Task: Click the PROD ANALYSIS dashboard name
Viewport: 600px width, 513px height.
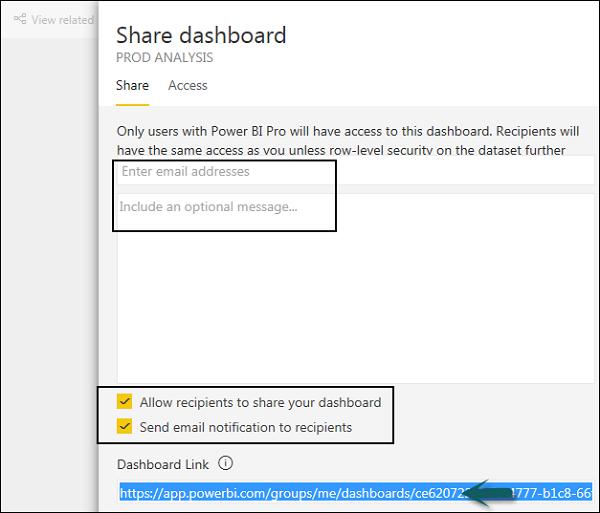Action: point(165,58)
